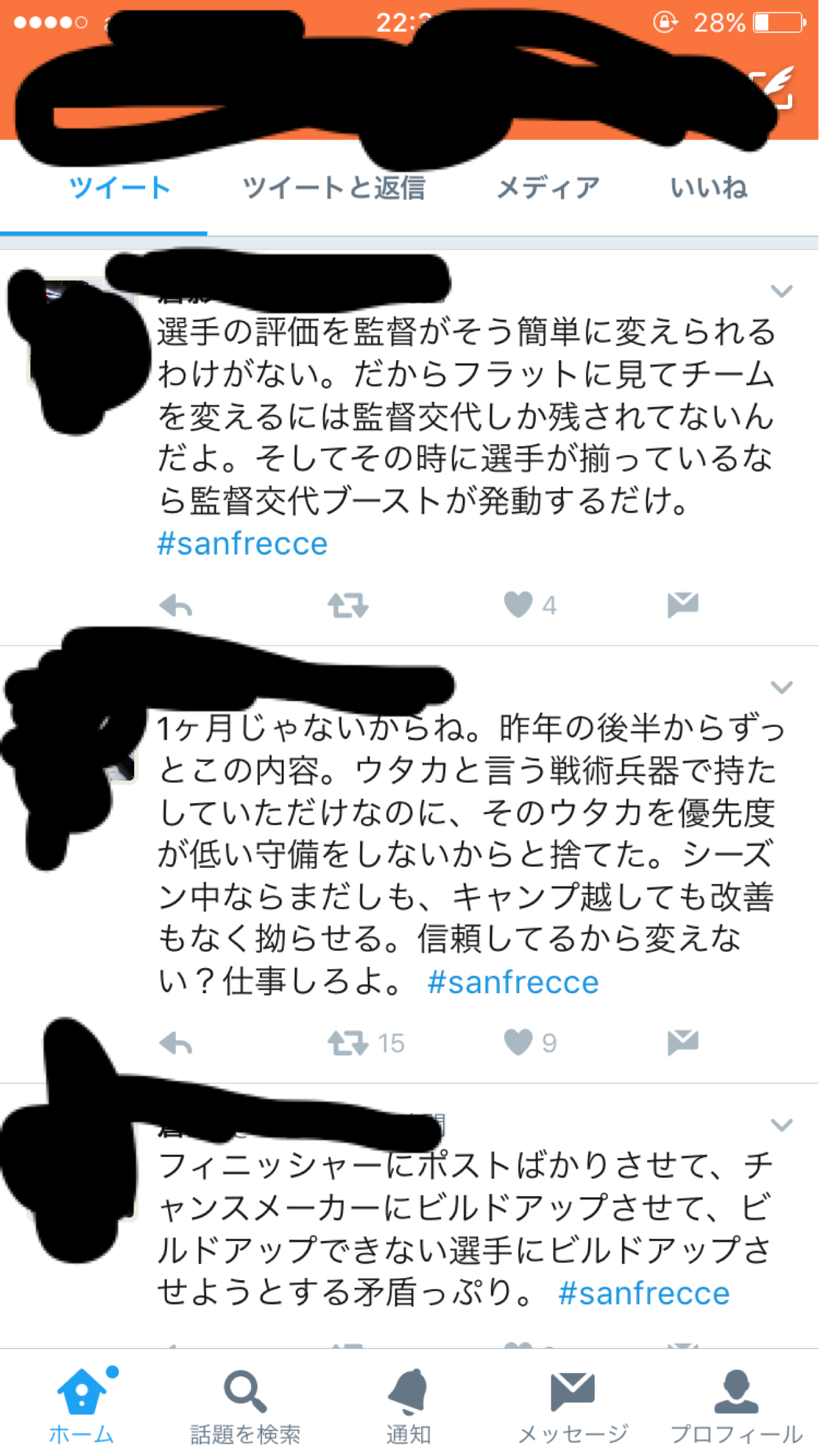Open dropdown chevron on third tweet
819x1456 pixels.
coord(781,1125)
